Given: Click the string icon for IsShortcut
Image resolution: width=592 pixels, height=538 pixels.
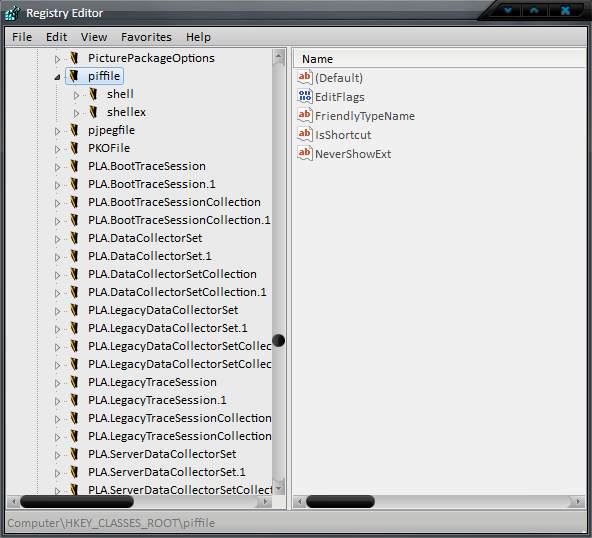Looking at the screenshot, I should pos(305,134).
